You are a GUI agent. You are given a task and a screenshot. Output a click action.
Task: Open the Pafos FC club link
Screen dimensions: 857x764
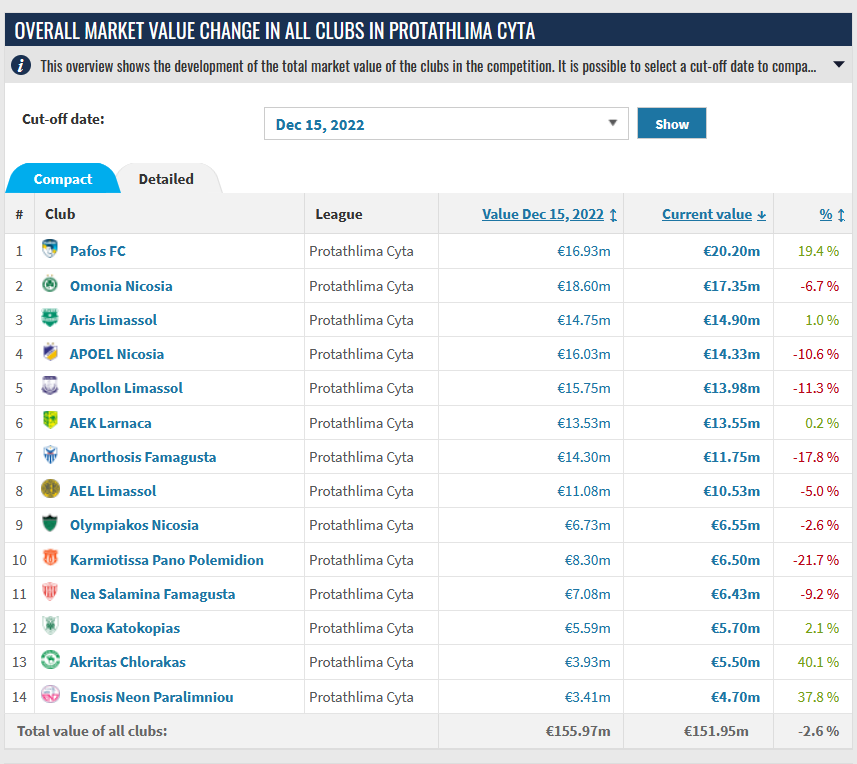click(98, 251)
